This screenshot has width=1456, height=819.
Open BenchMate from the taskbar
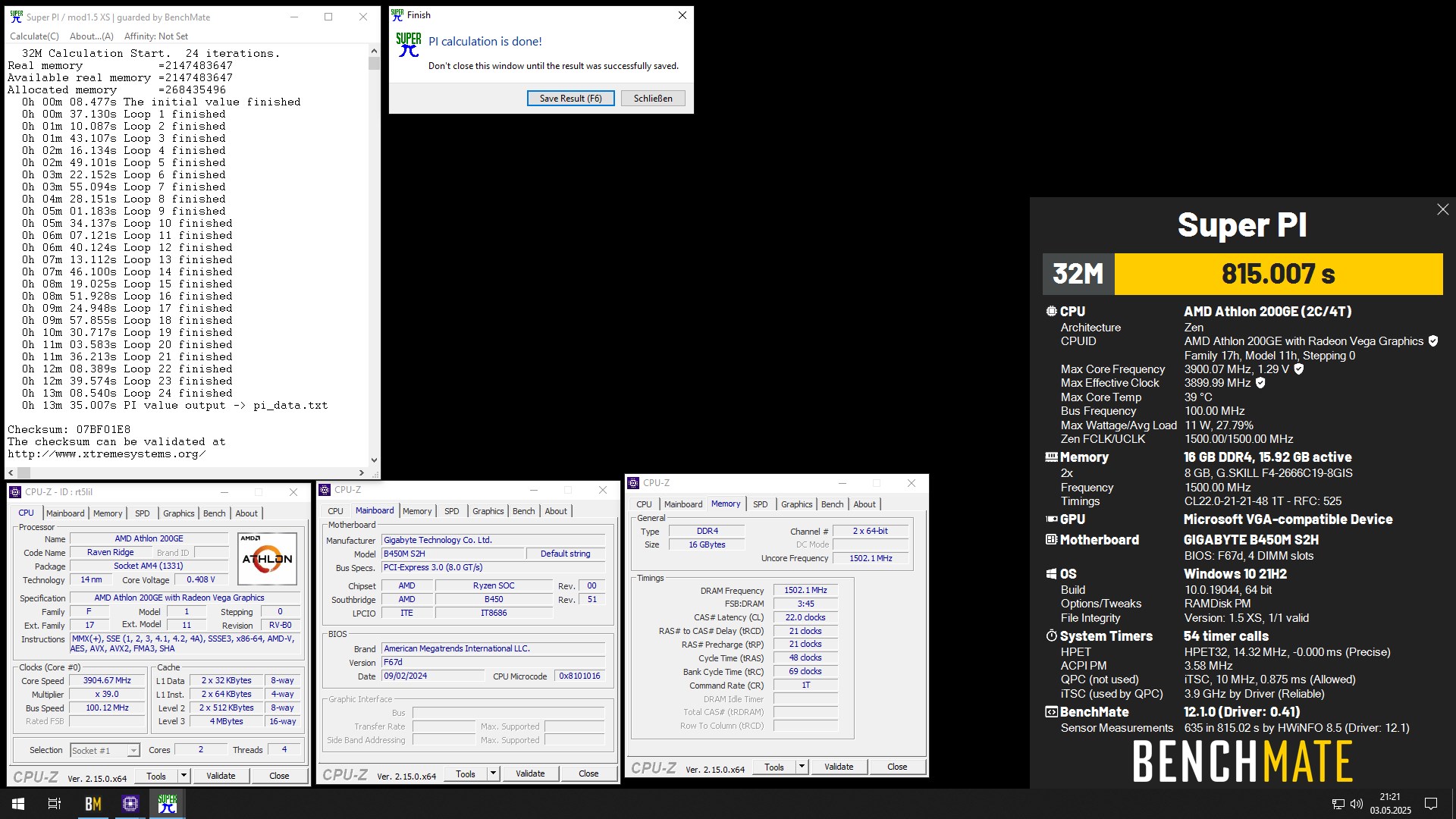point(93,804)
